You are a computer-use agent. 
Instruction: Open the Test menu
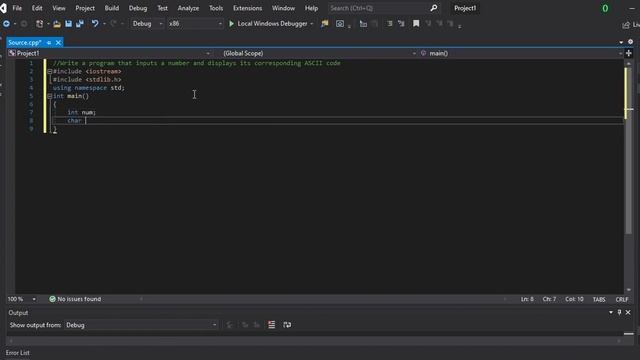click(162, 8)
